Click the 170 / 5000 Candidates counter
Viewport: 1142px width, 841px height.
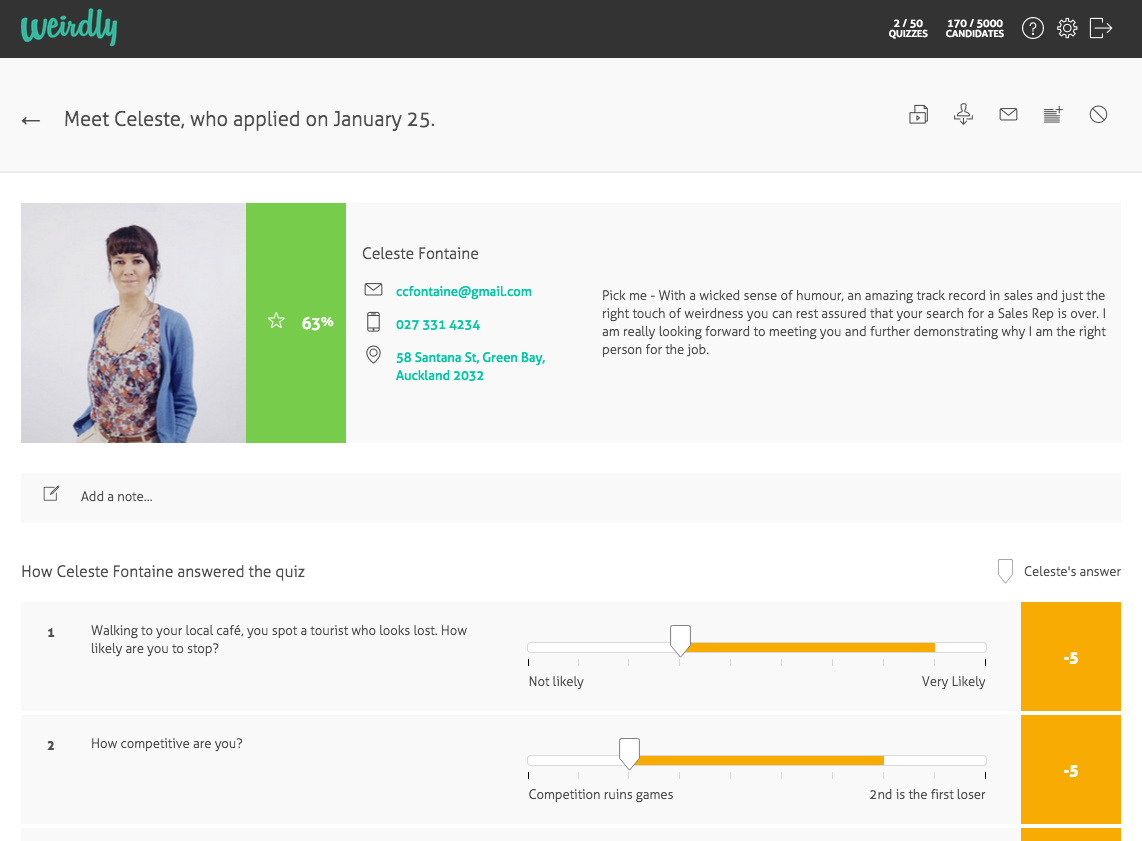pyautogui.click(x=974, y=28)
